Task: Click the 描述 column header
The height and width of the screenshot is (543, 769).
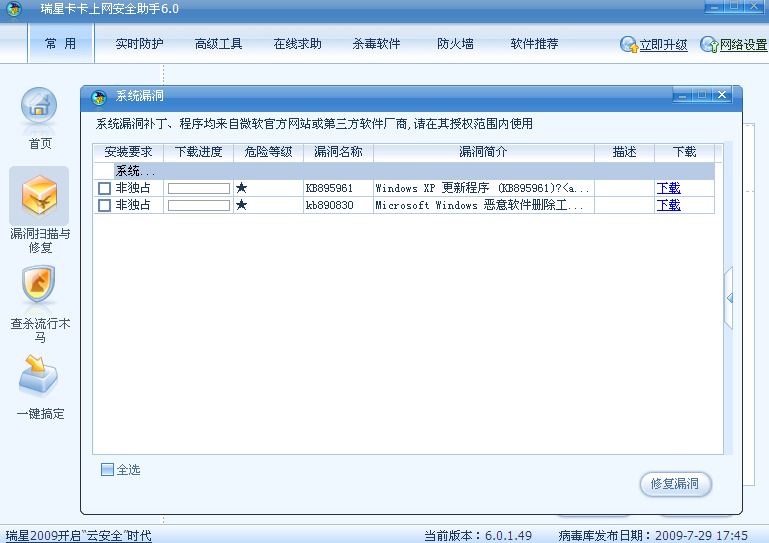Action: pyautogui.click(x=624, y=153)
